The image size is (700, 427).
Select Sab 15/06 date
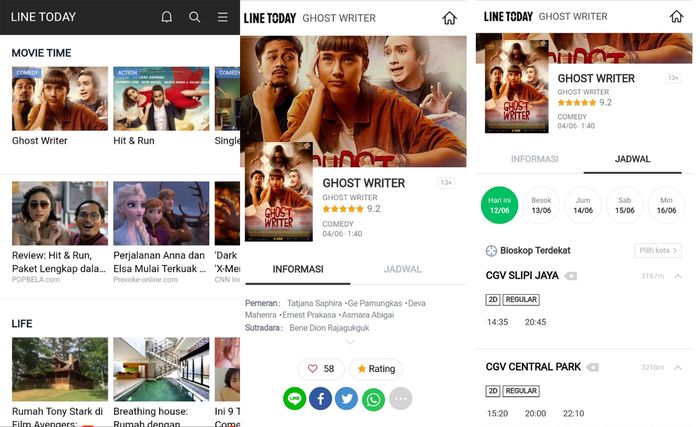tap(625, 205)
